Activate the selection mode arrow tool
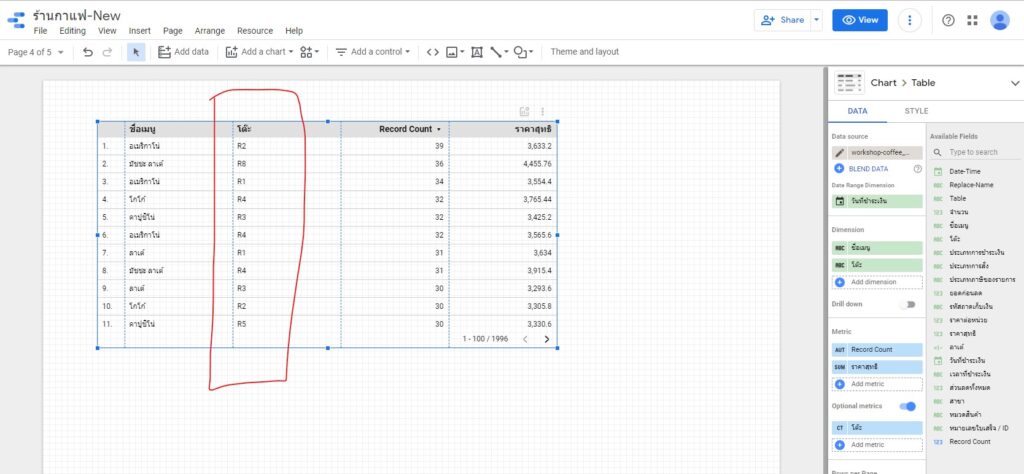 (x=136, y=52)
